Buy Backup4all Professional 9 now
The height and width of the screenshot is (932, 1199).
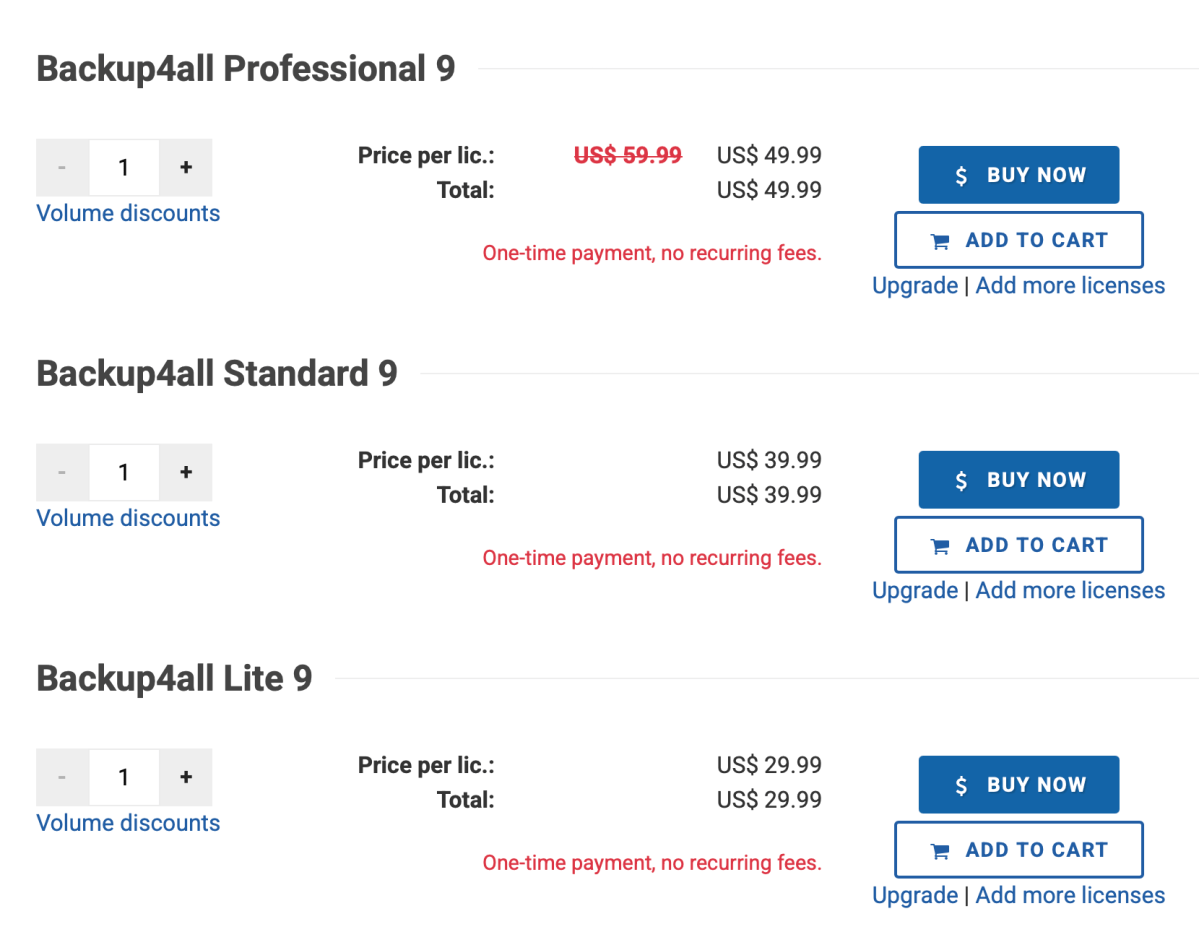point(1019,175)
